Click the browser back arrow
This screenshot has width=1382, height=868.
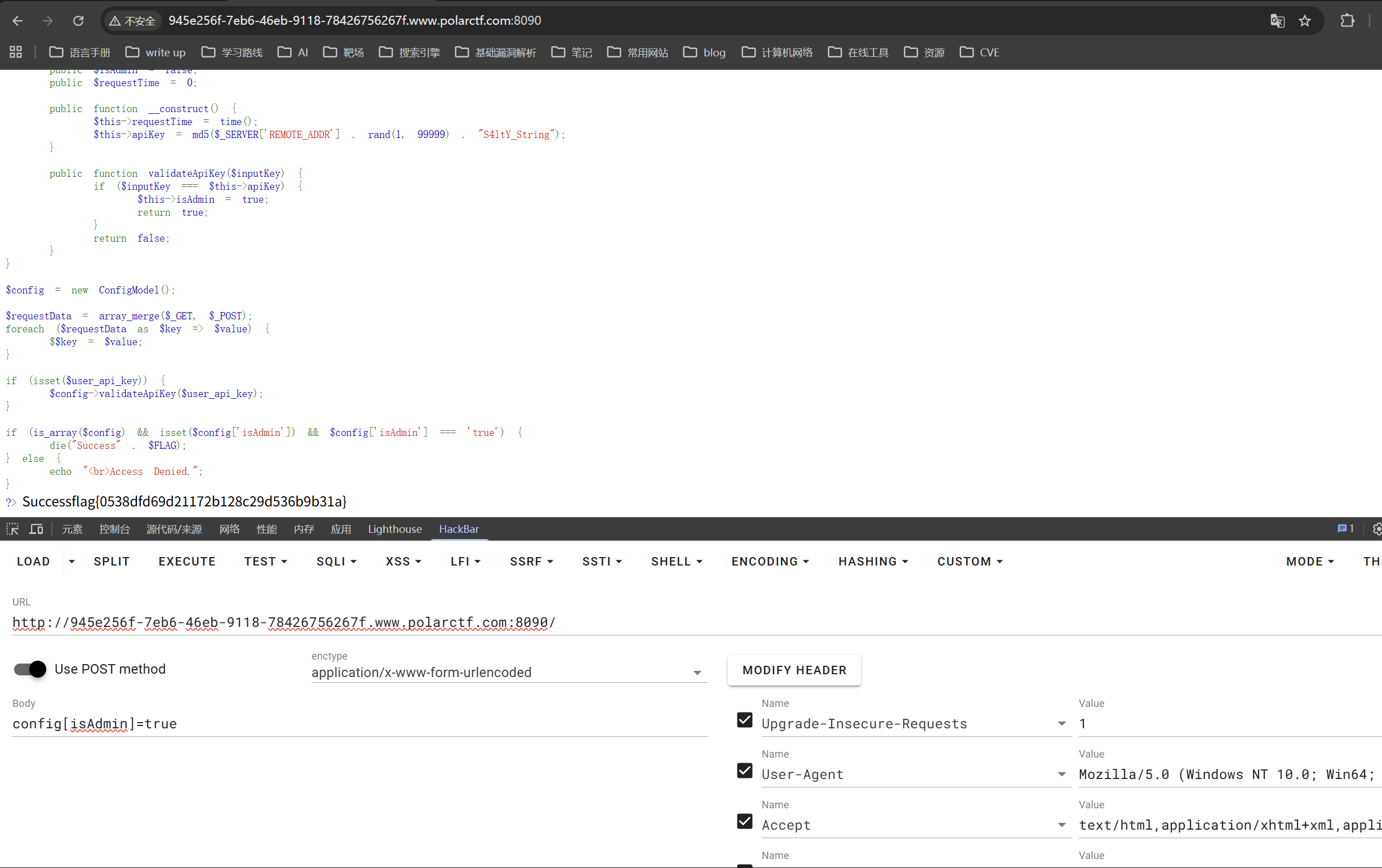pyautogui.click(x=18, y=21)
